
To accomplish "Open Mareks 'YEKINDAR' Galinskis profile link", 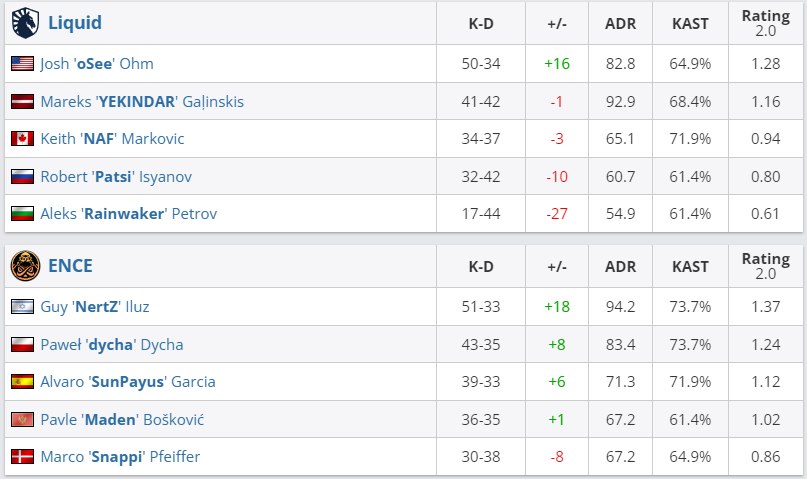I will tap(142, 101).
